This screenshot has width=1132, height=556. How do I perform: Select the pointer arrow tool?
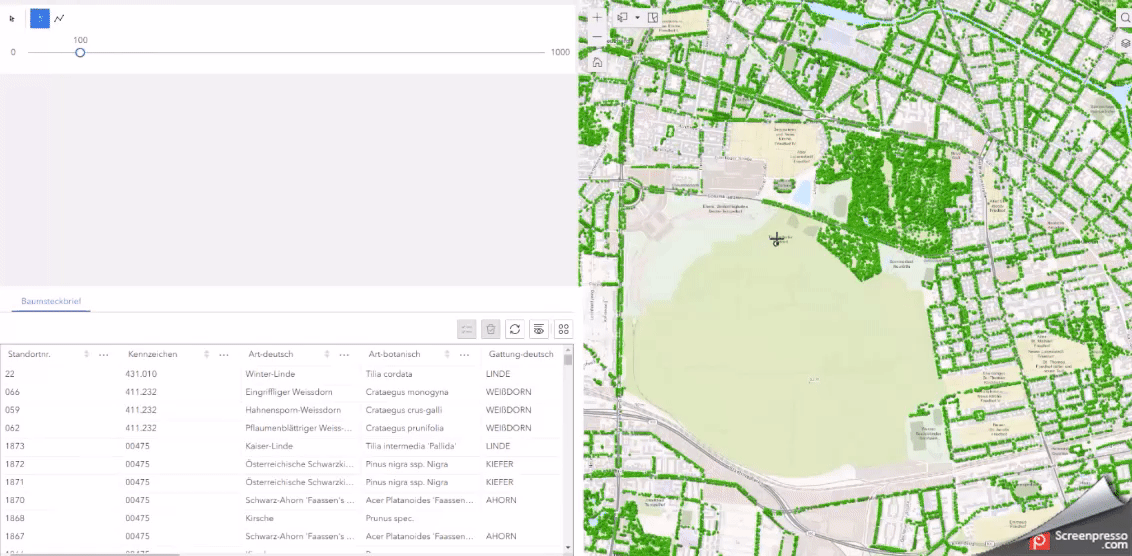12,19
